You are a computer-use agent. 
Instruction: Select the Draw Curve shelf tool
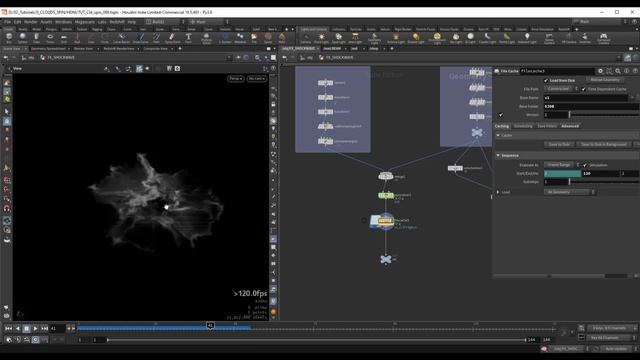[x=140, y=38]
